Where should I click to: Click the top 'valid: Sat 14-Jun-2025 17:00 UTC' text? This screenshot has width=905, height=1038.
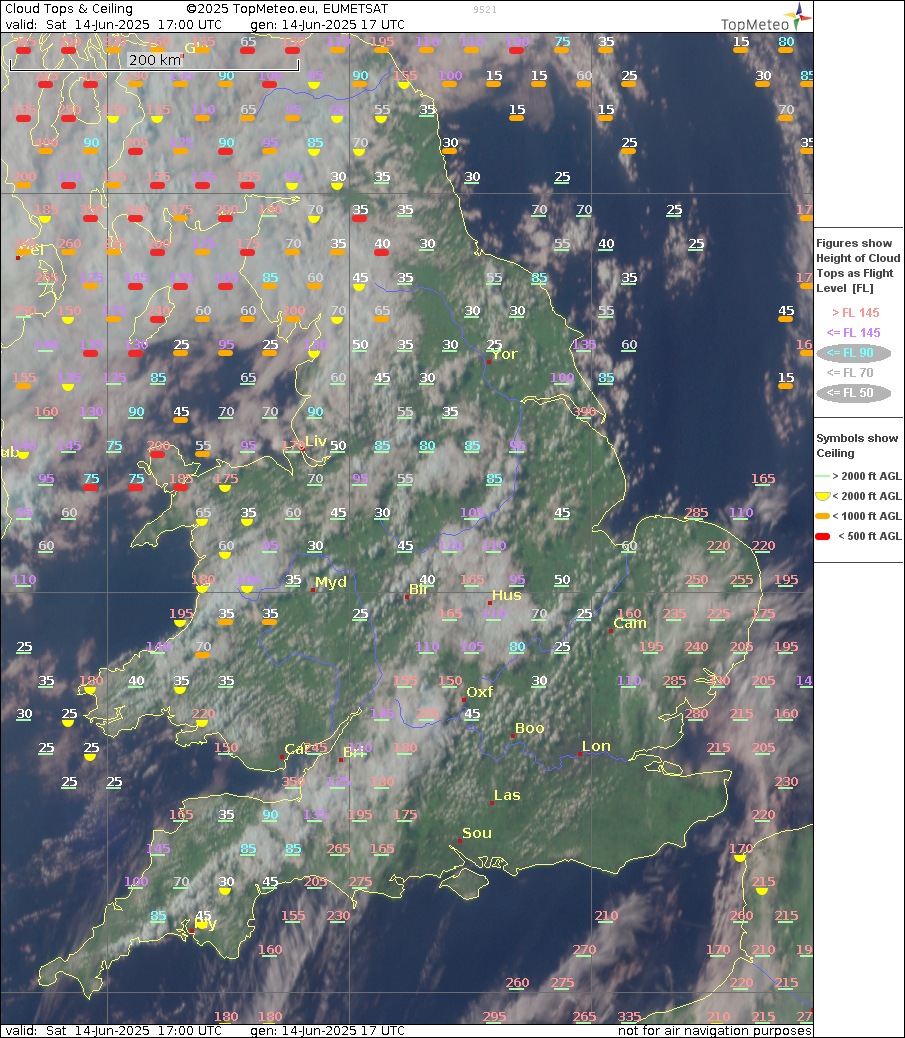click(113, 24)
